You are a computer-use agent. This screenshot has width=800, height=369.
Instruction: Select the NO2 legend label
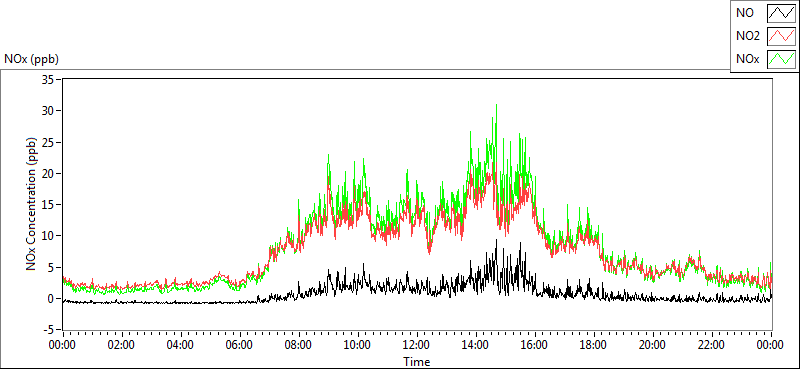point(748,36)
